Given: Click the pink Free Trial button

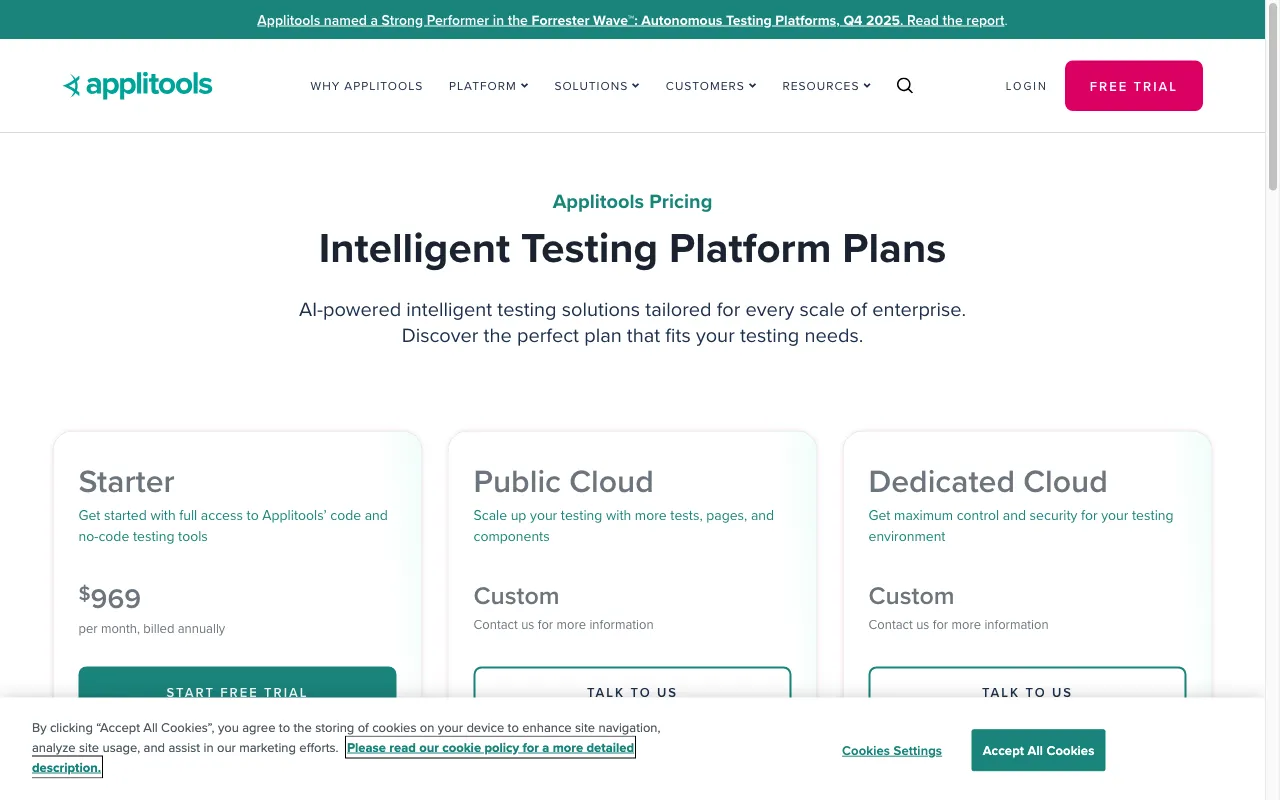Looking at the screenshot, I should [1134, 86].
